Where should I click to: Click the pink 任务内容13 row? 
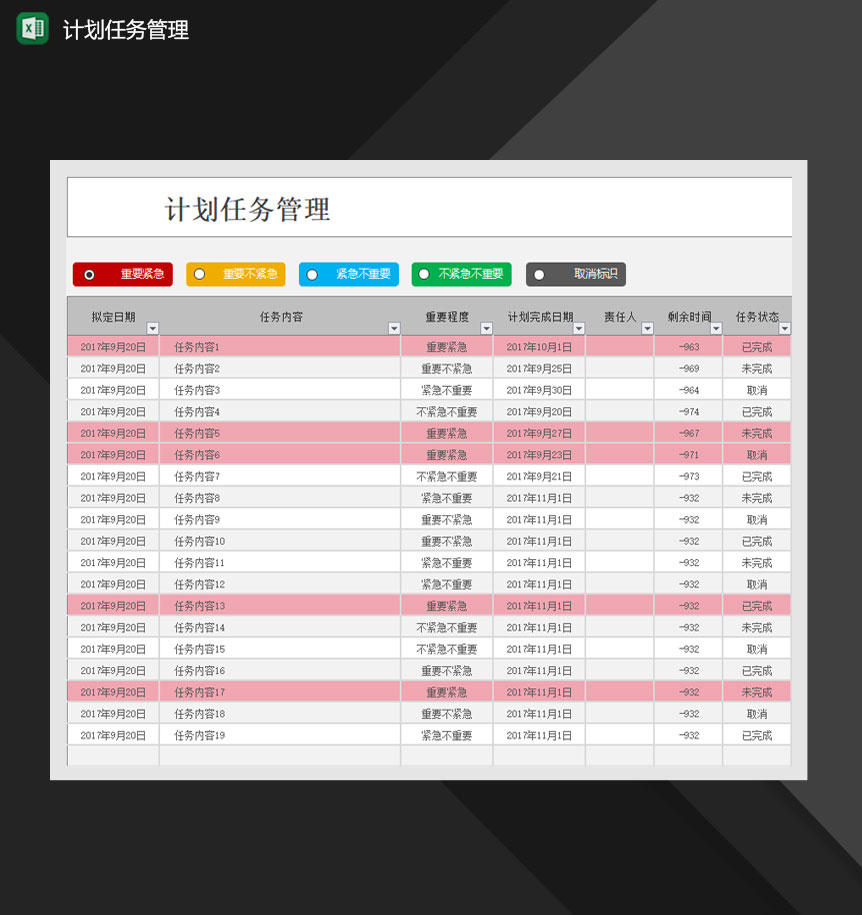pyautogui.click(x=280, y=605)
